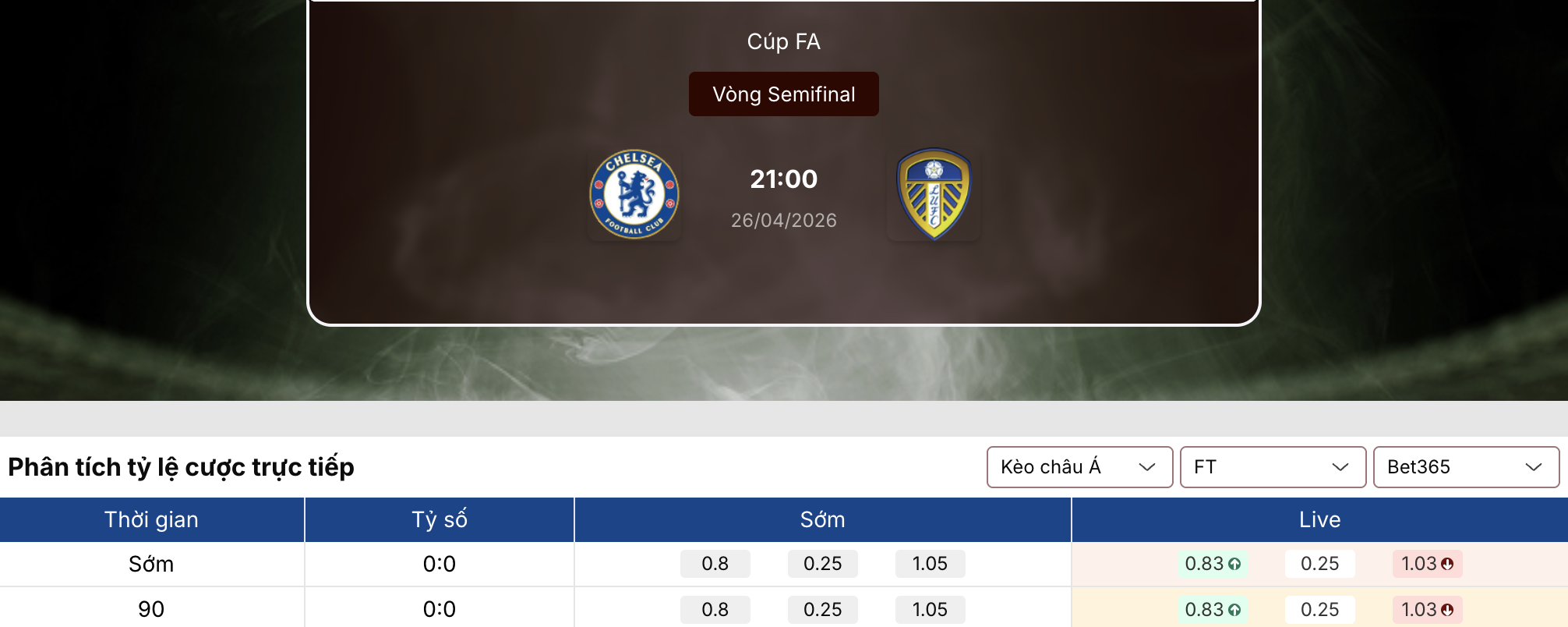Click the Leeds United club crest
1568x627 pixels.
point(933,194)
